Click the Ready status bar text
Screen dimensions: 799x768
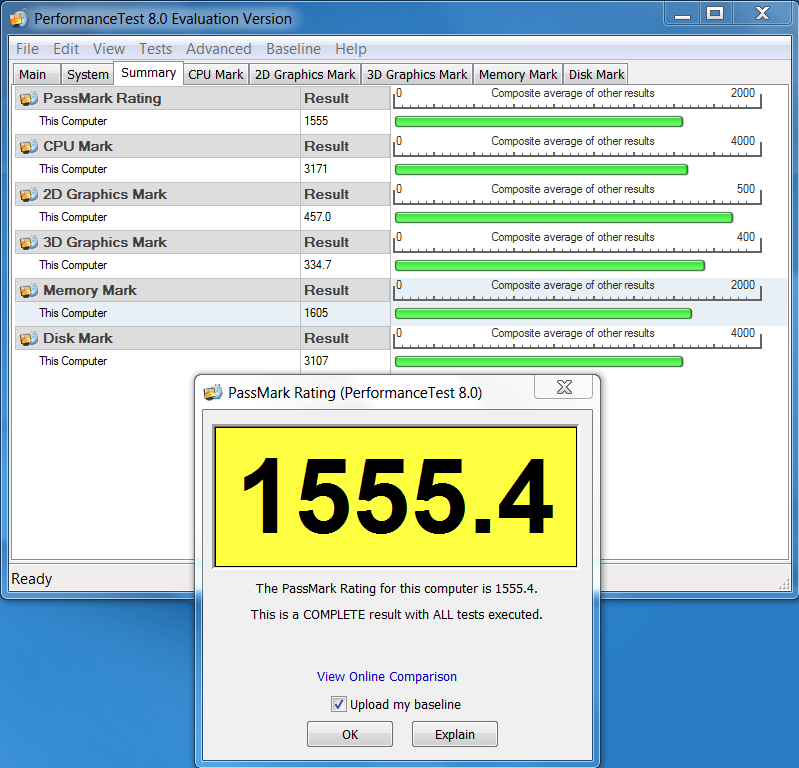click(x=32, y=579)
